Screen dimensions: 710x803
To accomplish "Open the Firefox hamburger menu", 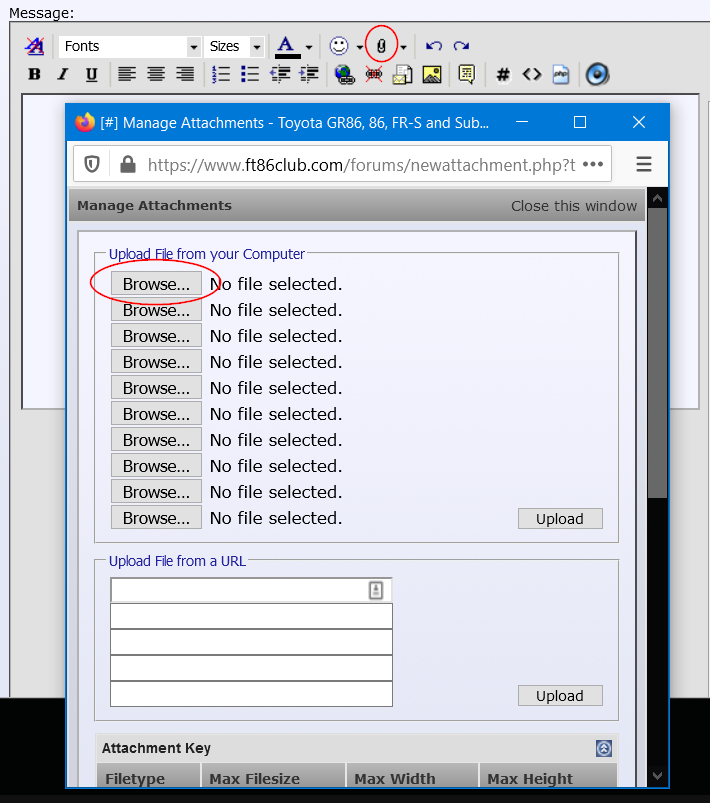I will click(x=644, y=164).
